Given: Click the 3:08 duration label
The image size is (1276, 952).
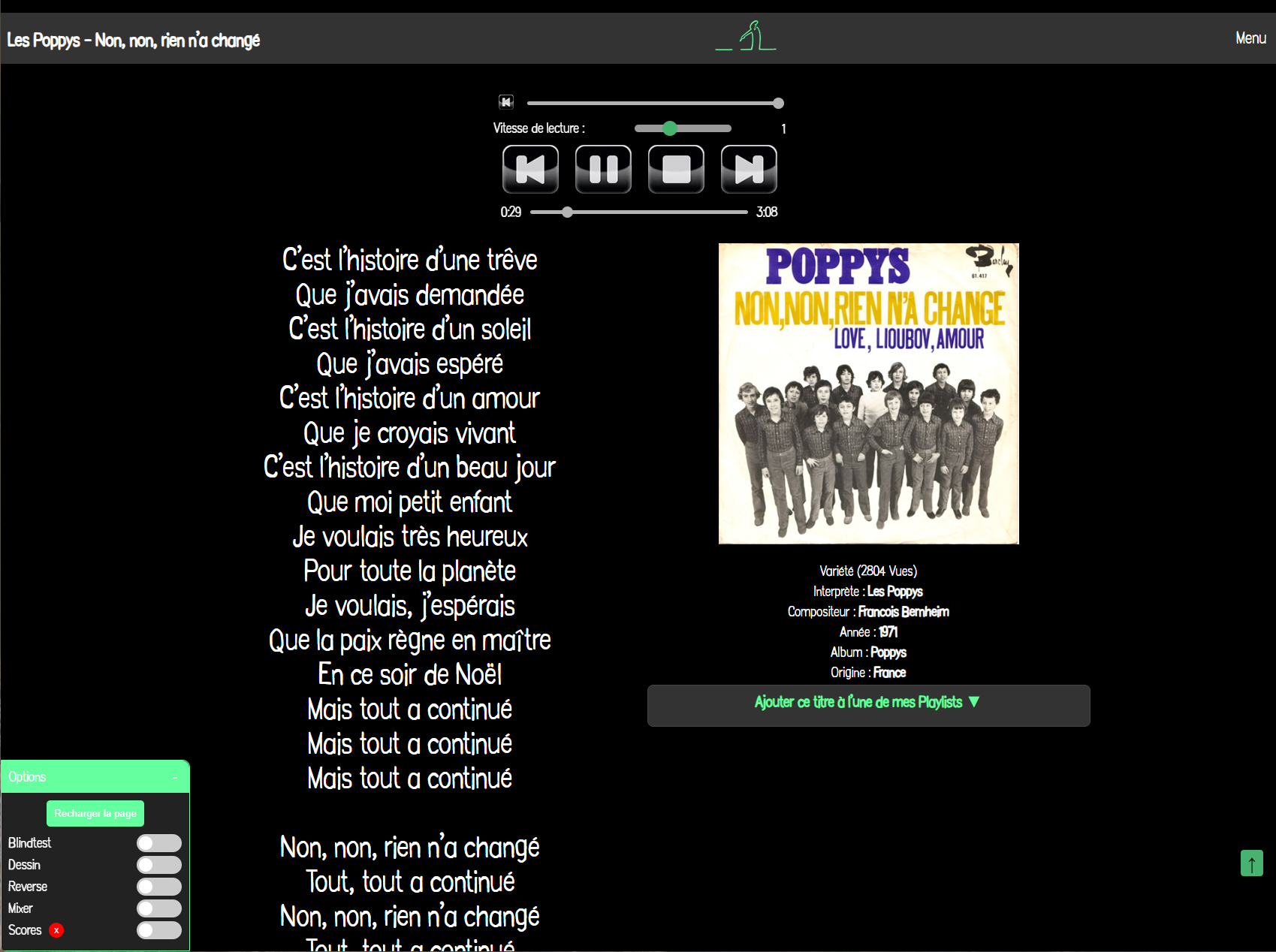Looking at the screenshot, I should tap(767, 212).
